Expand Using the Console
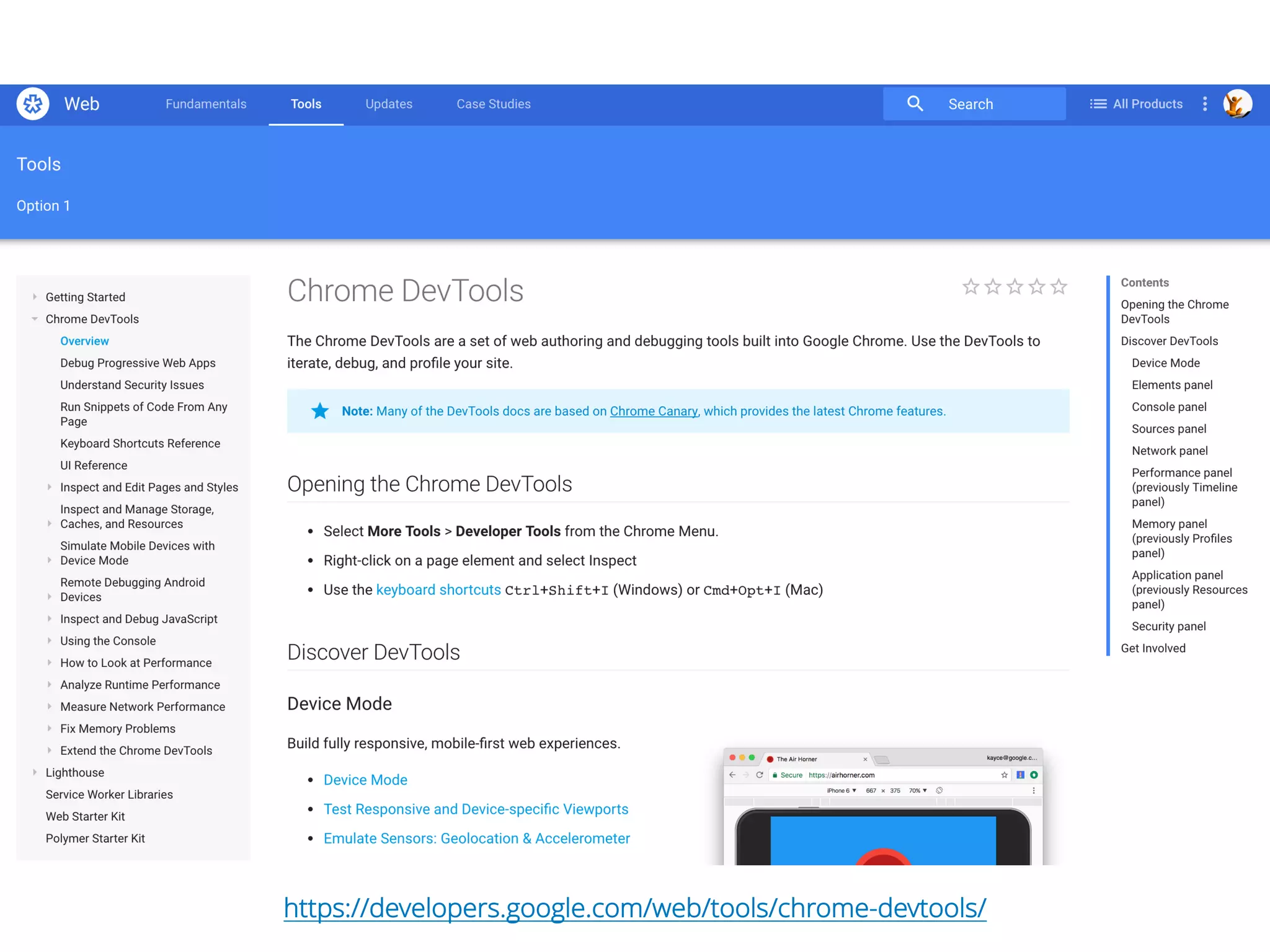The width and height of the screenshot is (1270, 952). [x=50, y=641]
